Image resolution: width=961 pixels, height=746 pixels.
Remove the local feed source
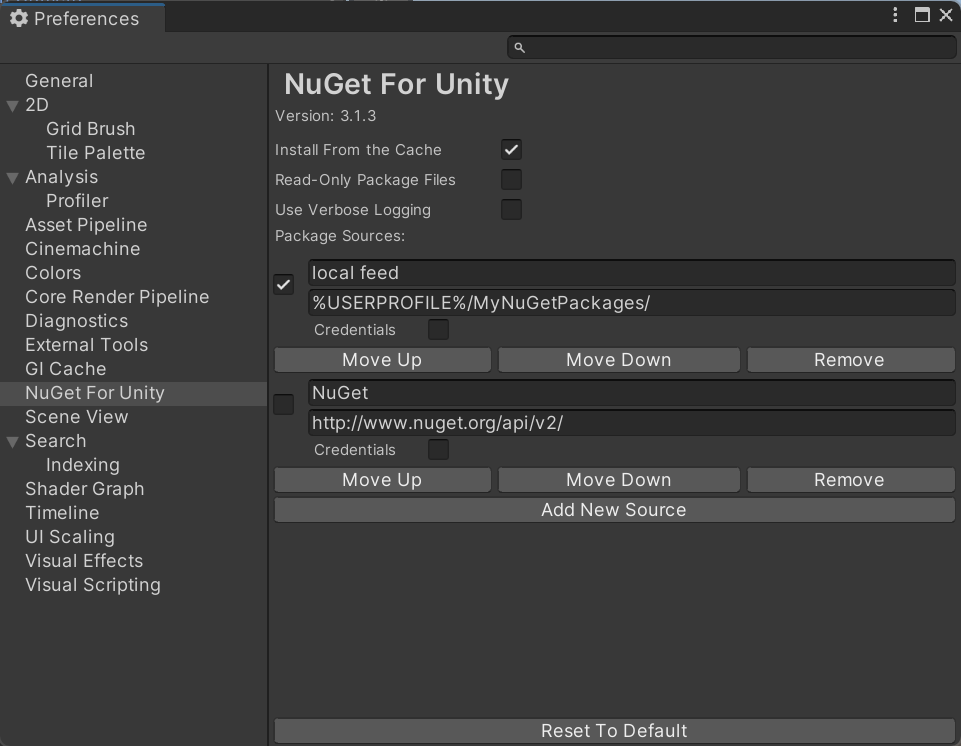[x=849, y=359]
